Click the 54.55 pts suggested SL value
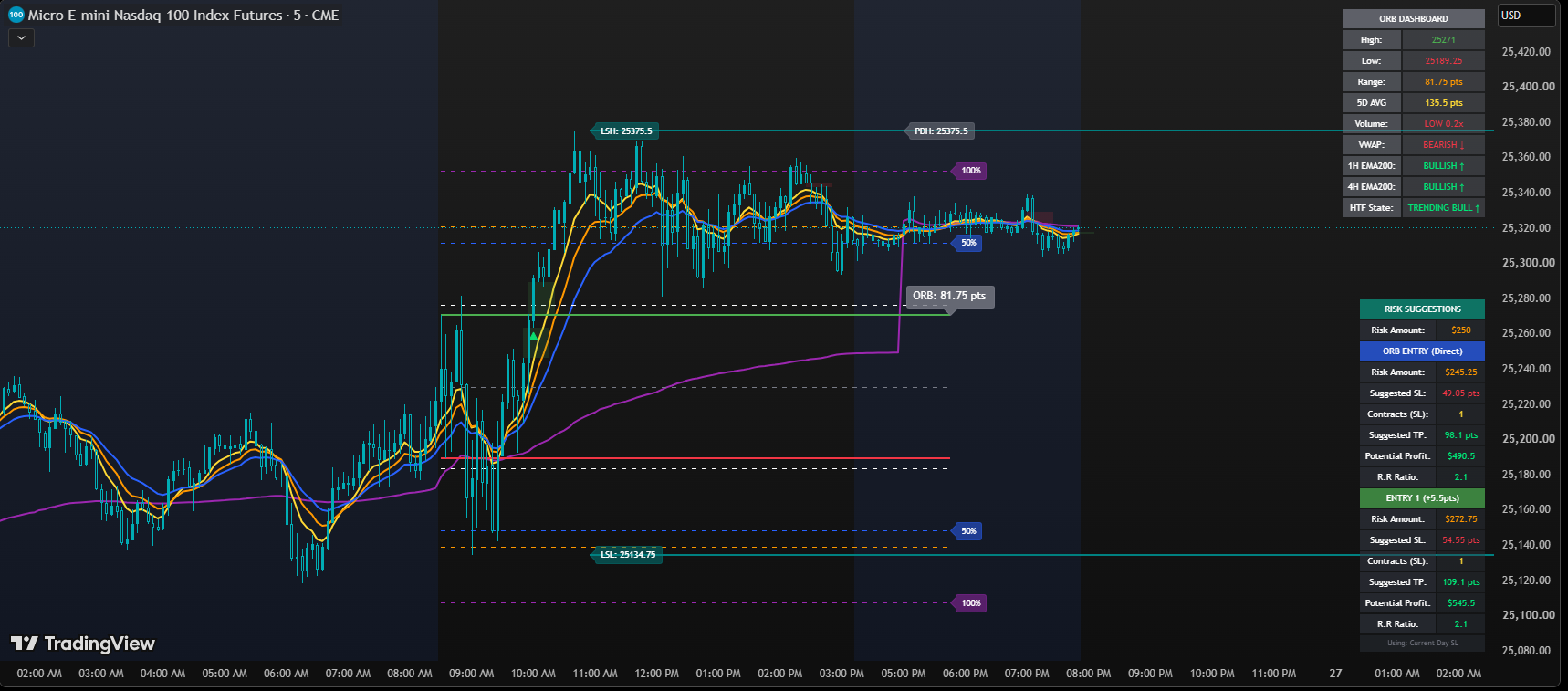This screenshot has height=691, width=1568. pyautogui.click(x=1460, y=540)
